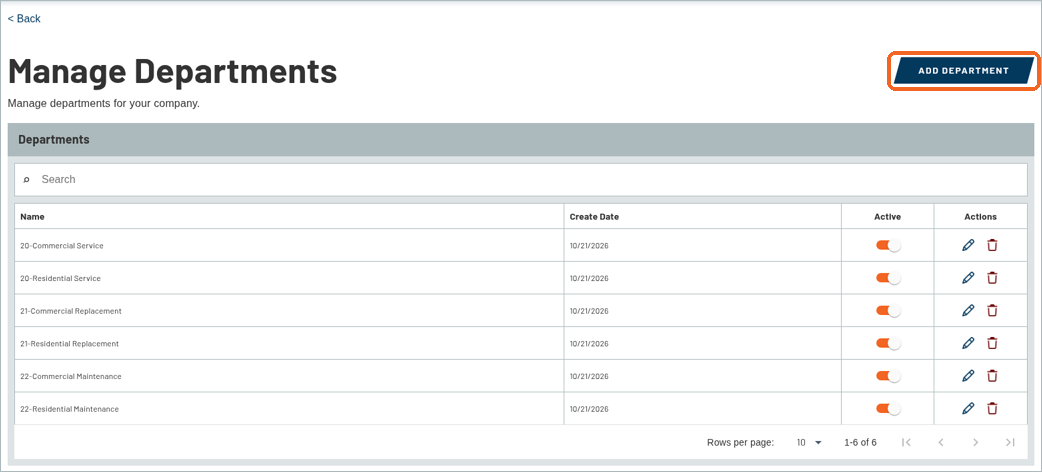
Task: Click into the Search departments field
Action: pyautogui.click(x=520, y=179)
